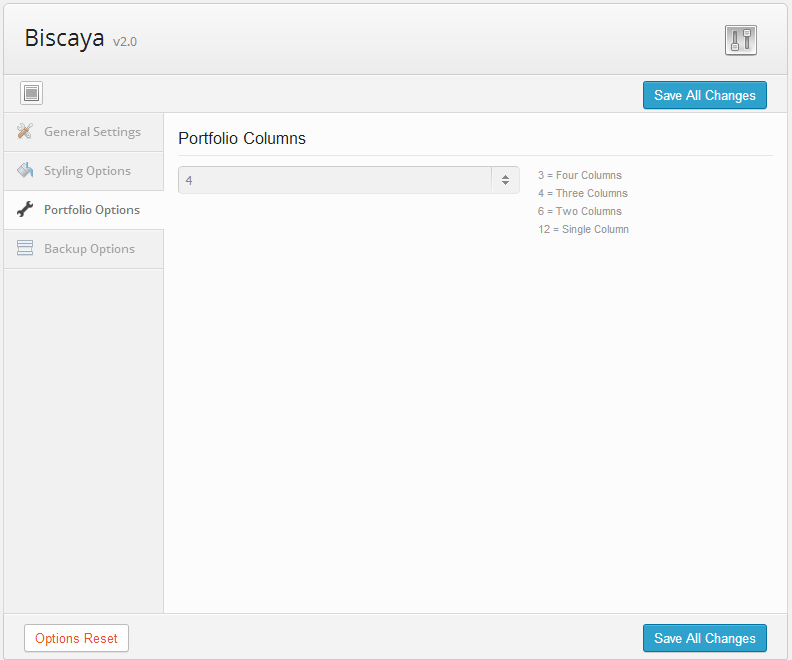Click the up/down arrows on the columns dropdown
The image size is (792, 660).
[x=505, y=180]
